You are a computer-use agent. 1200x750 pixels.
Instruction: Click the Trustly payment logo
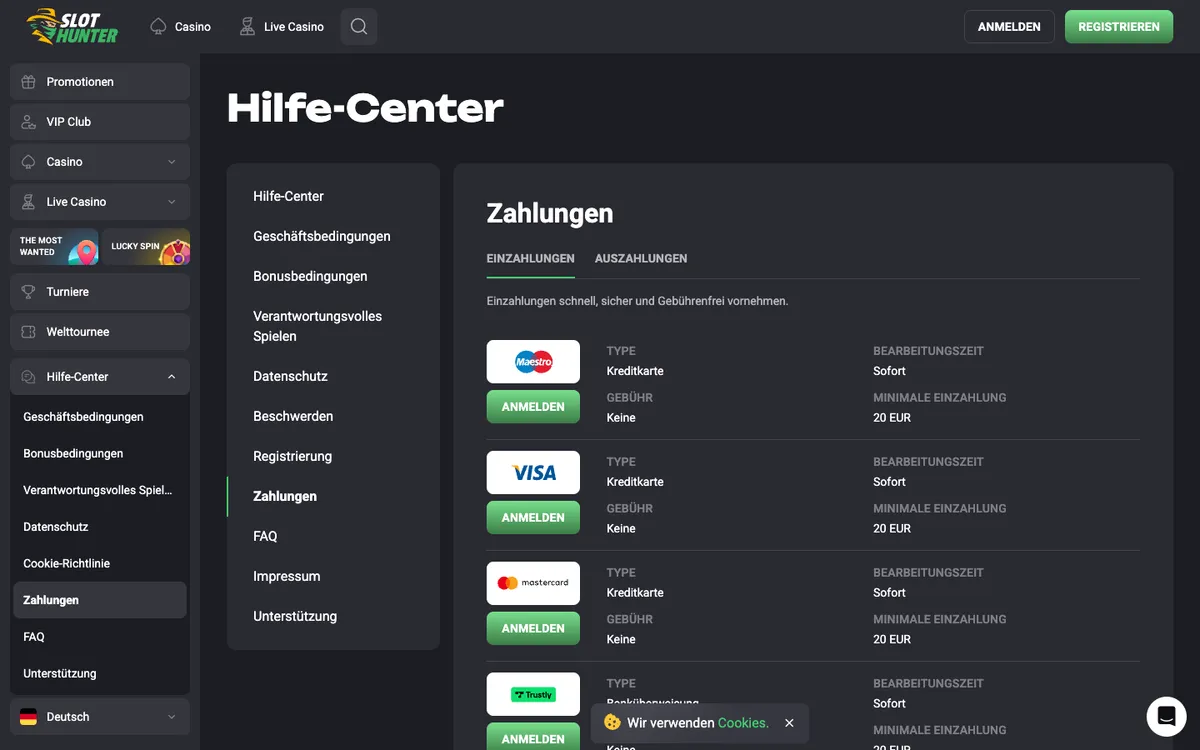point(533,694)
